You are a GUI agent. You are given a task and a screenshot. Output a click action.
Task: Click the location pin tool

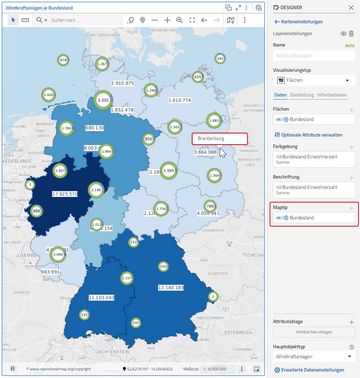point(143,20)
